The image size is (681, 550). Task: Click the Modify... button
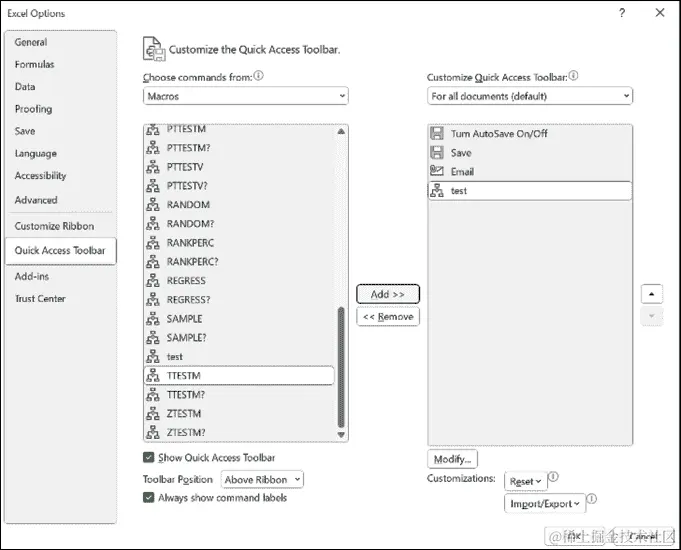453,459
